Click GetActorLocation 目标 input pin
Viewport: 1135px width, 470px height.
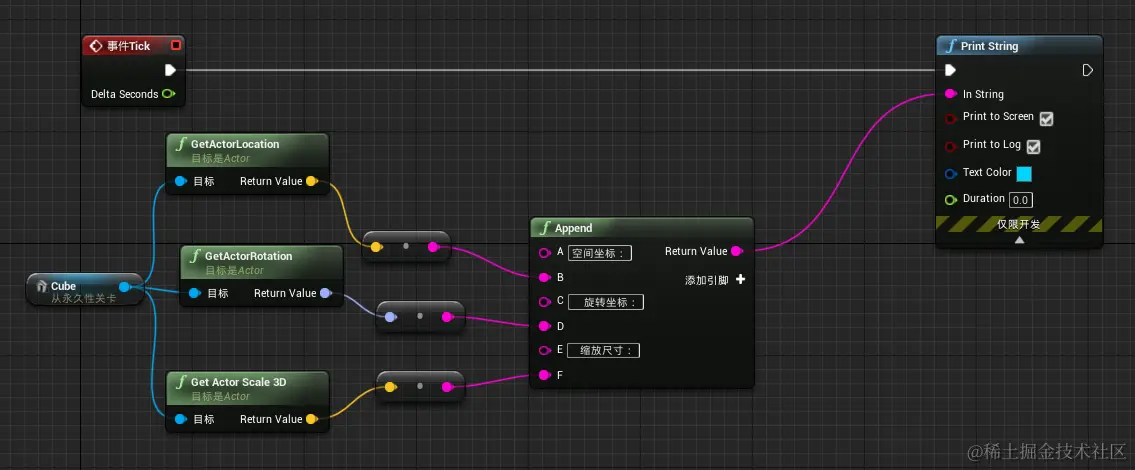coord(181,181)
